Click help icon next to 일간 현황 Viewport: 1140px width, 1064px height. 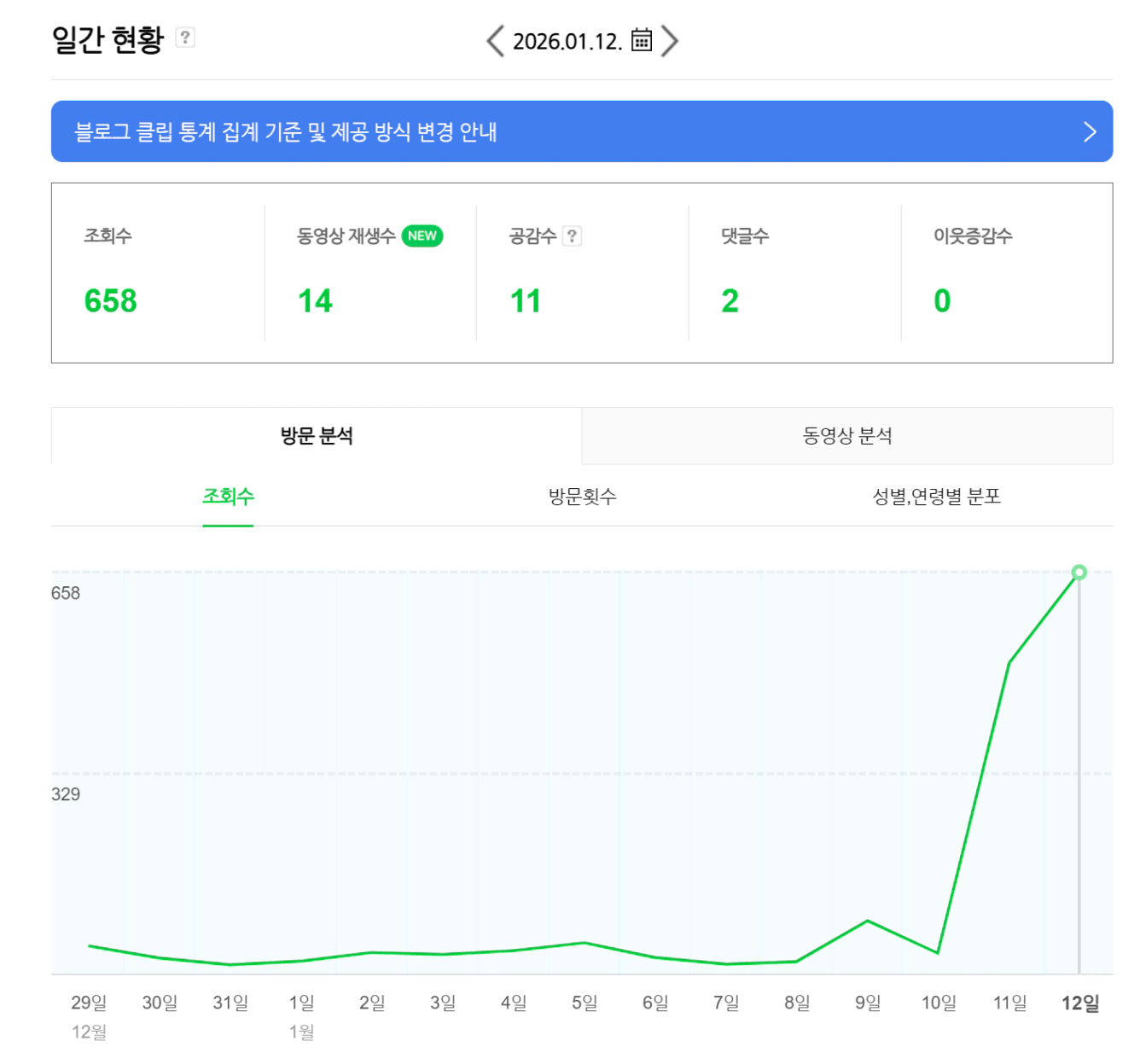185,38
